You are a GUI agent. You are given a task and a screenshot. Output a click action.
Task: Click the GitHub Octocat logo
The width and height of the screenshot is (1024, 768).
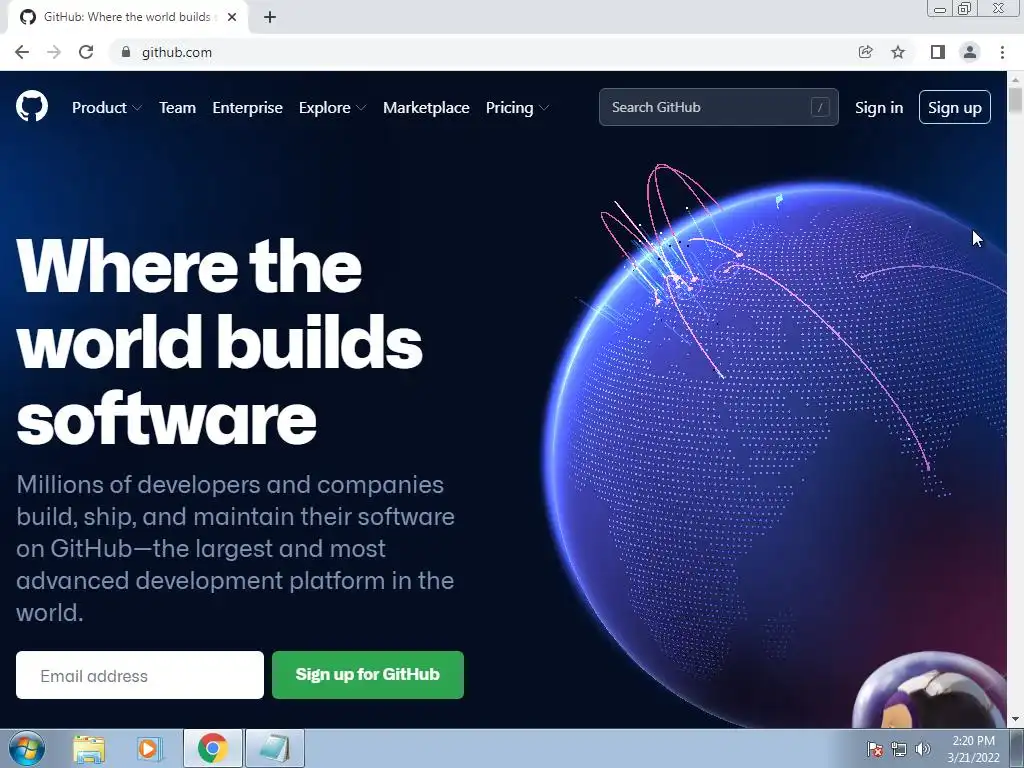click(31, 106)
